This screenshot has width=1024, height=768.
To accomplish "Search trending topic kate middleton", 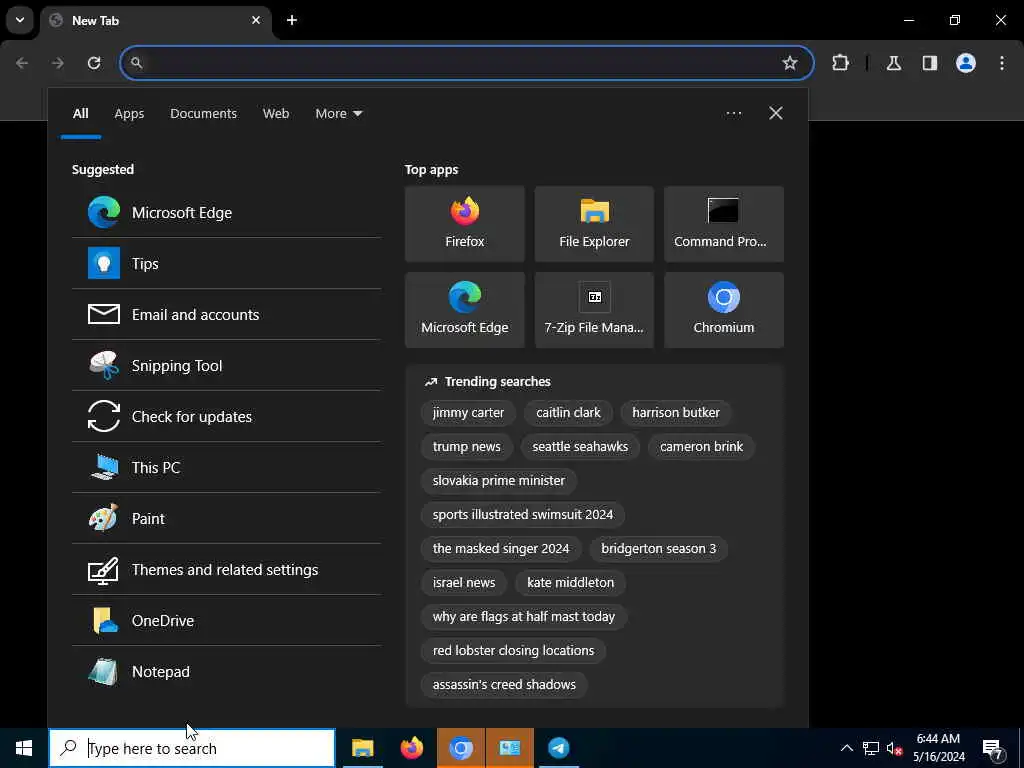I will [x=570, y=583].
